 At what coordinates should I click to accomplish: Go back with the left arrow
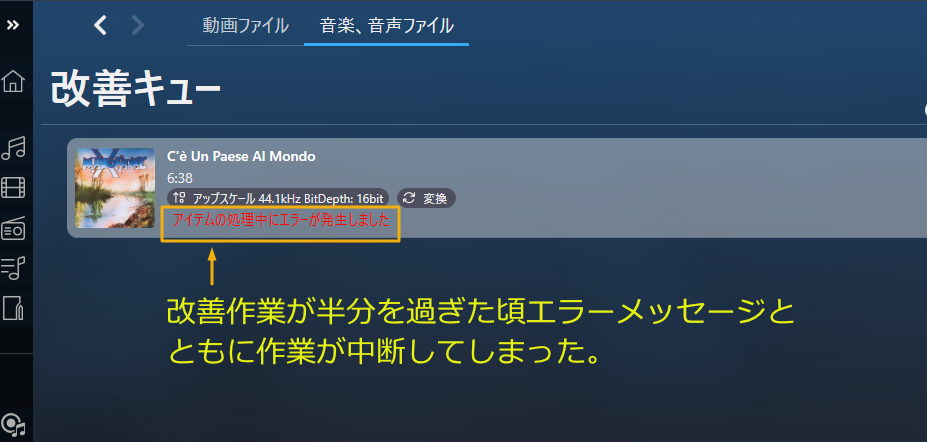[x=101, y=25]
